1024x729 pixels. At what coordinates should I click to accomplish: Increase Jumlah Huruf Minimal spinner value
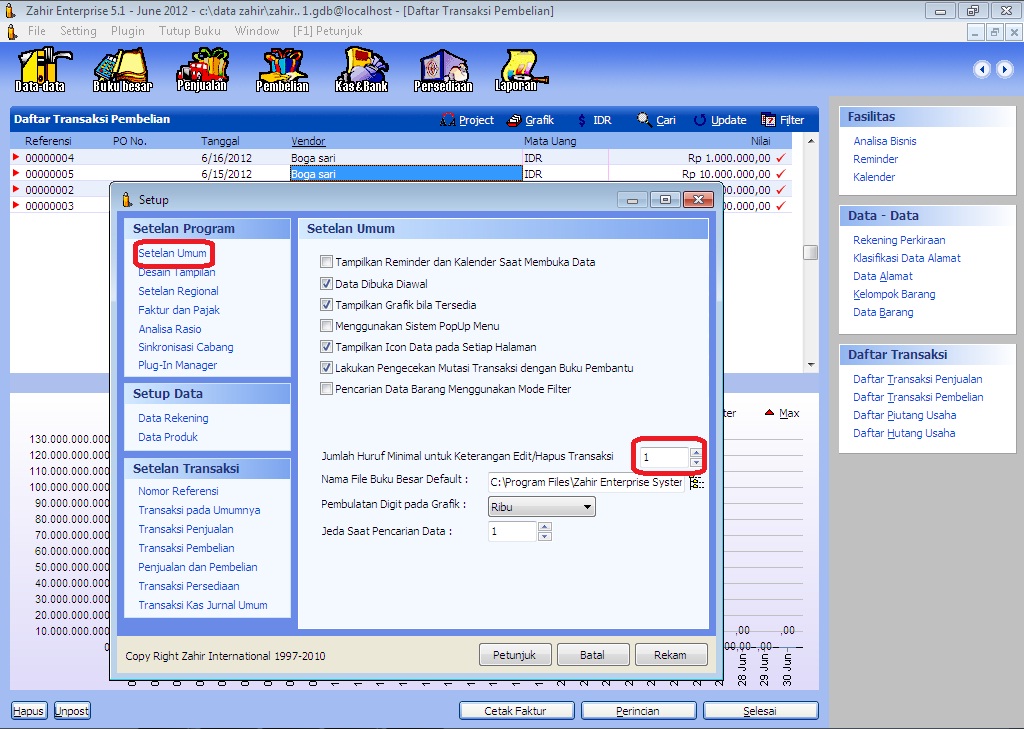[696, 452]
